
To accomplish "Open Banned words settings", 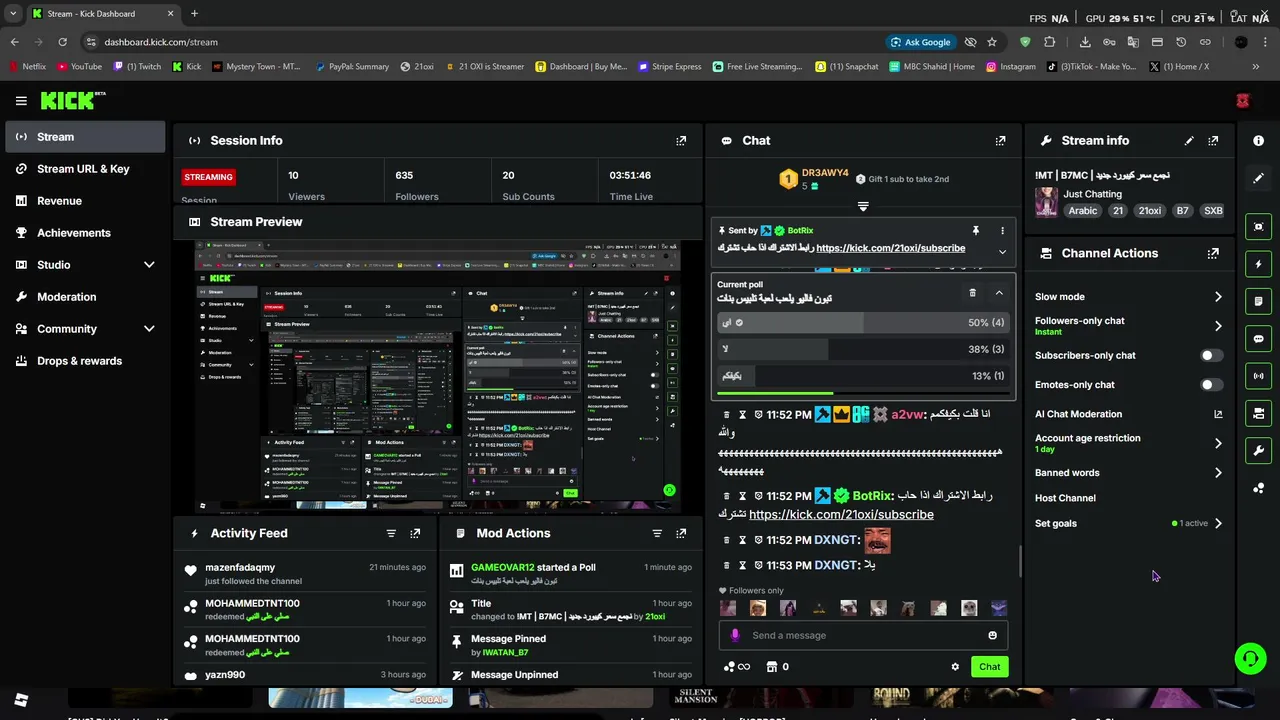I will click(x=1129, y=473).
